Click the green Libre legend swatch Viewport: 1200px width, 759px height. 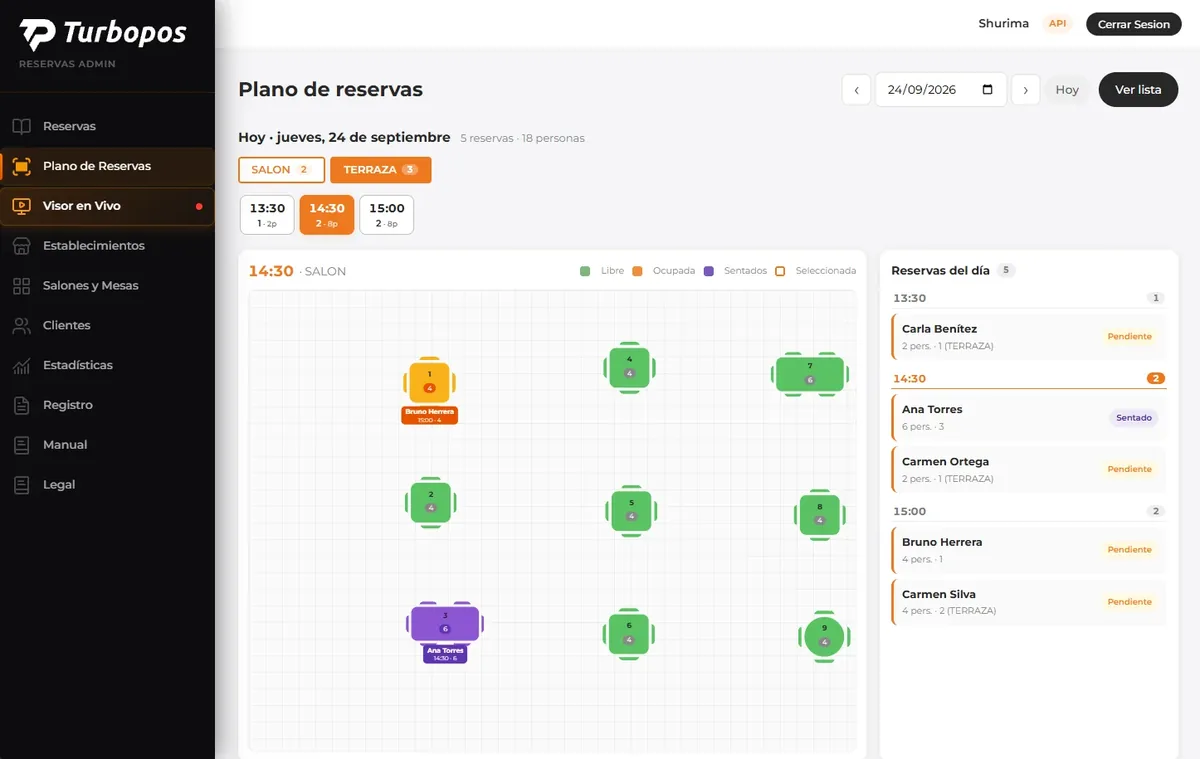point(585,271)
